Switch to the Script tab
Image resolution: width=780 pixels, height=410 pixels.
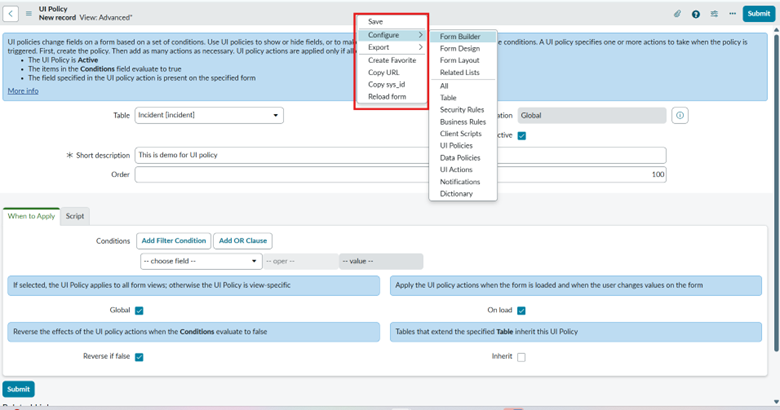tap(75, 216)
